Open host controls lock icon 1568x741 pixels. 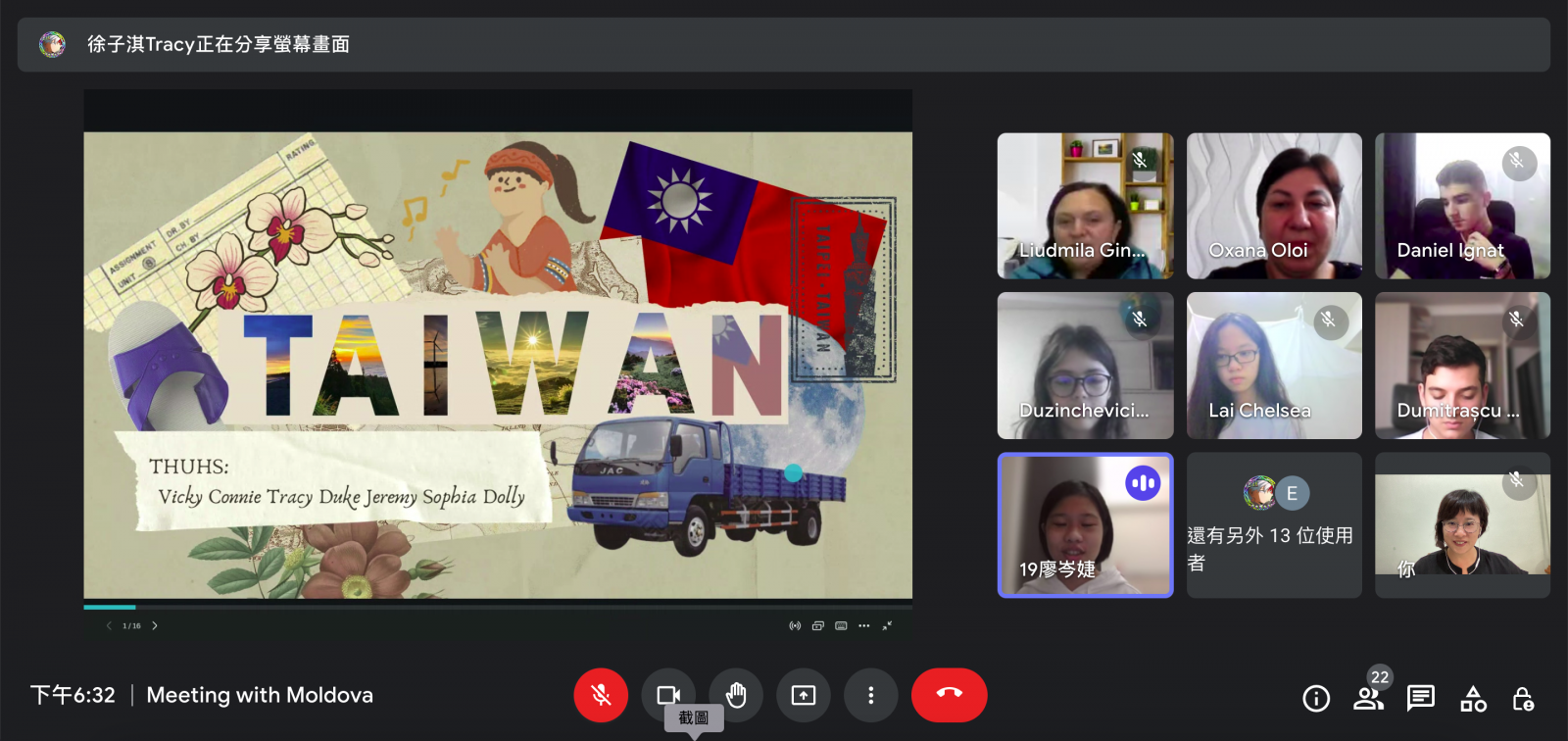tap(1523, 698)
